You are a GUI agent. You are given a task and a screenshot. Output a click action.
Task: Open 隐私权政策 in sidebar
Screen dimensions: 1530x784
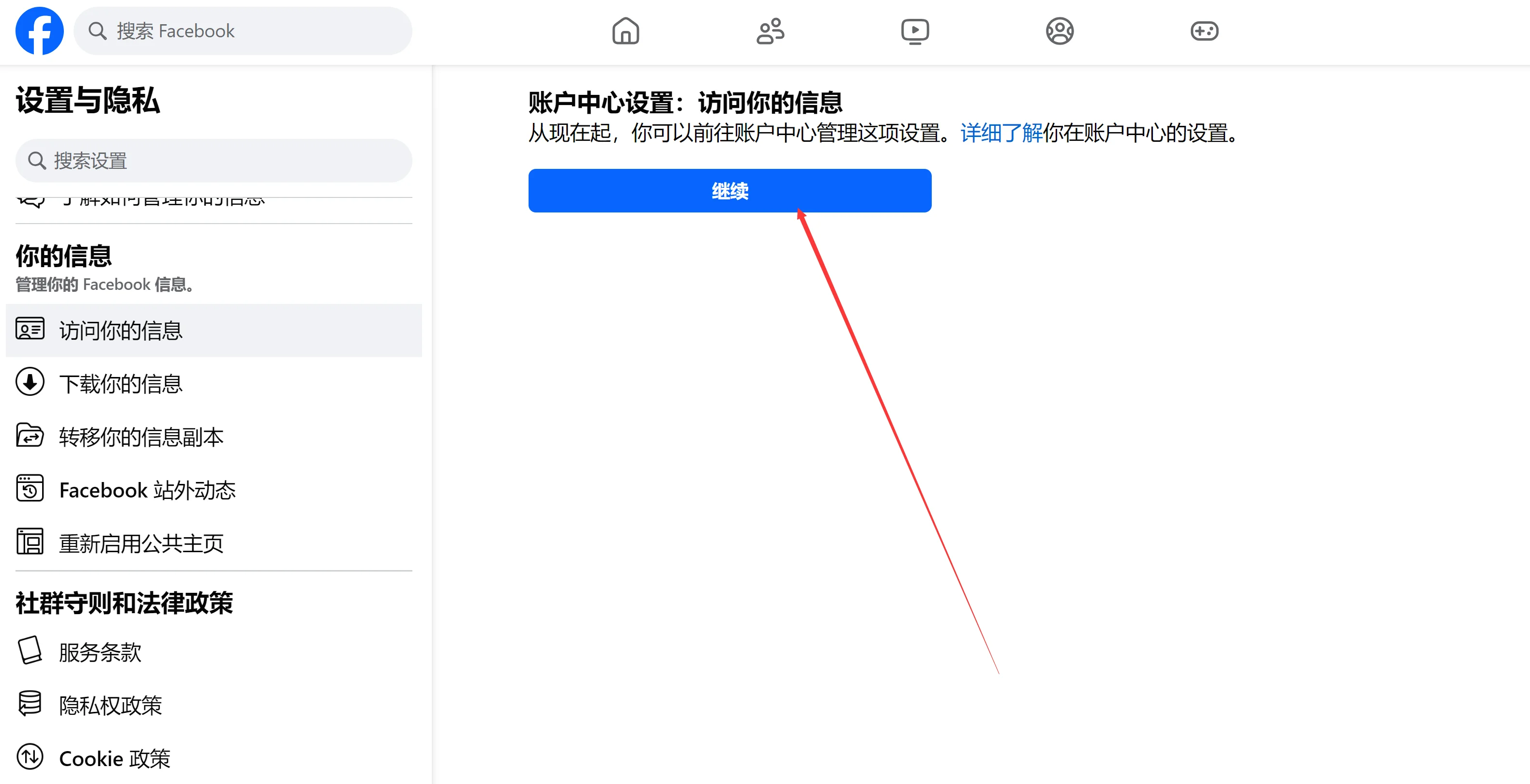click(x=214, y=705)
